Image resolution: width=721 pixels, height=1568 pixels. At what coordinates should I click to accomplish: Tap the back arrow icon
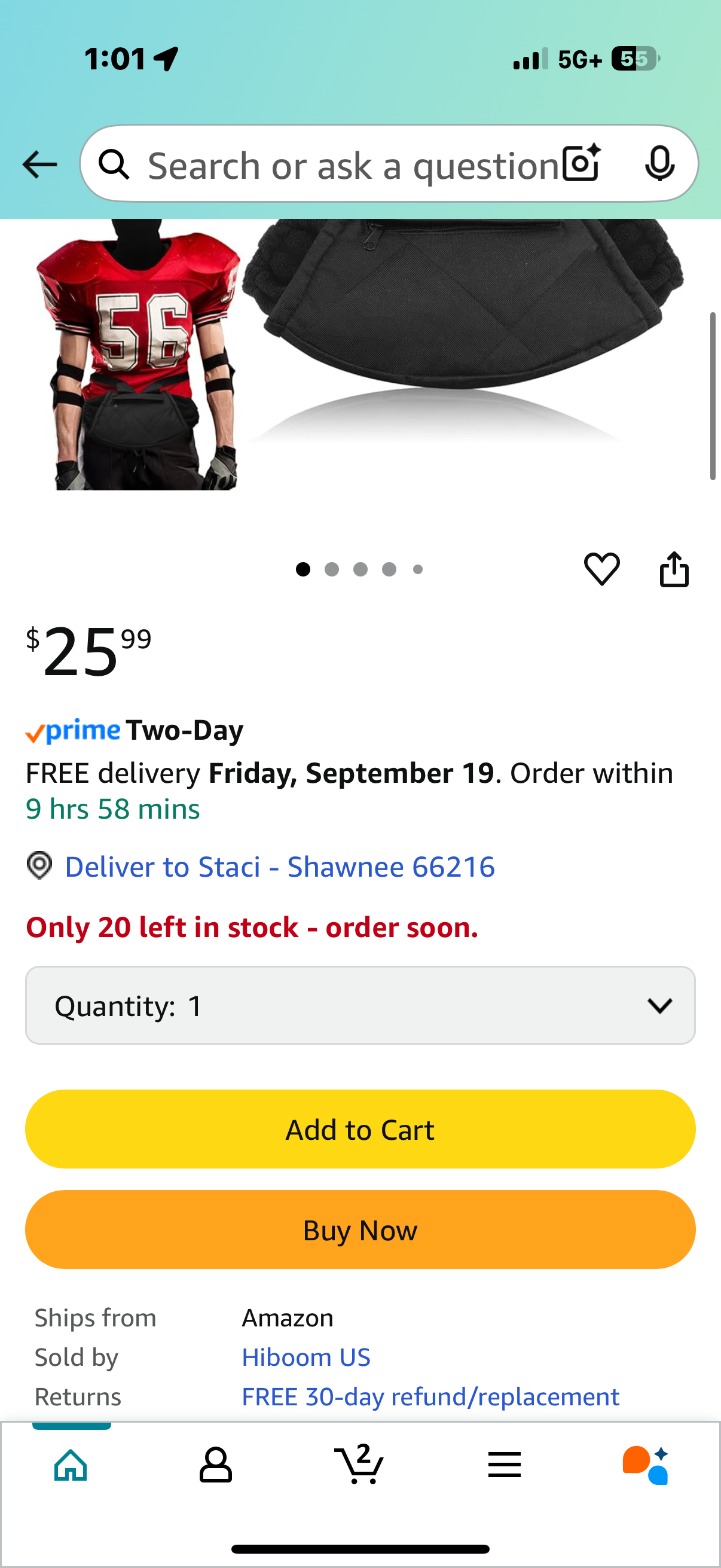pyautogui.click(x=39, y=164)
